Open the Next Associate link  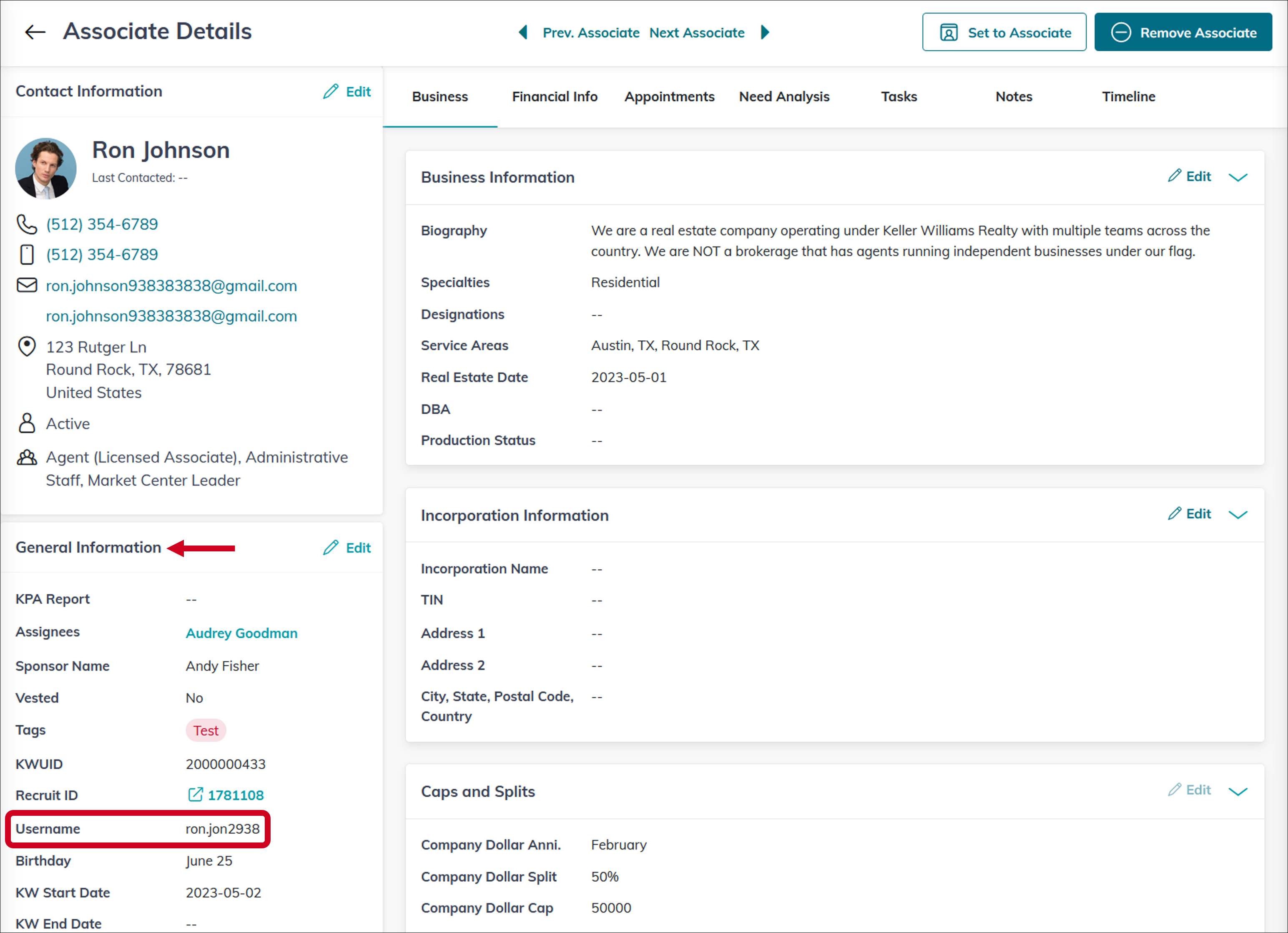[697, 33]
